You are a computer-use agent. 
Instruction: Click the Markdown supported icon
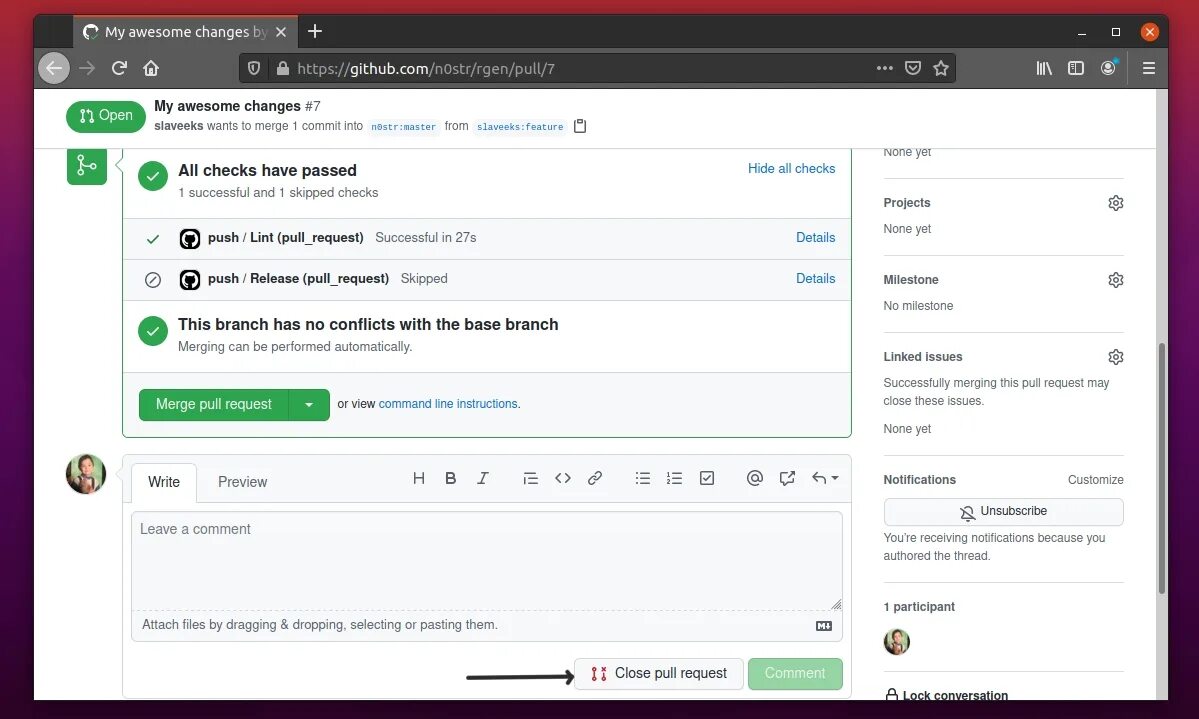[x=824, y=626]
